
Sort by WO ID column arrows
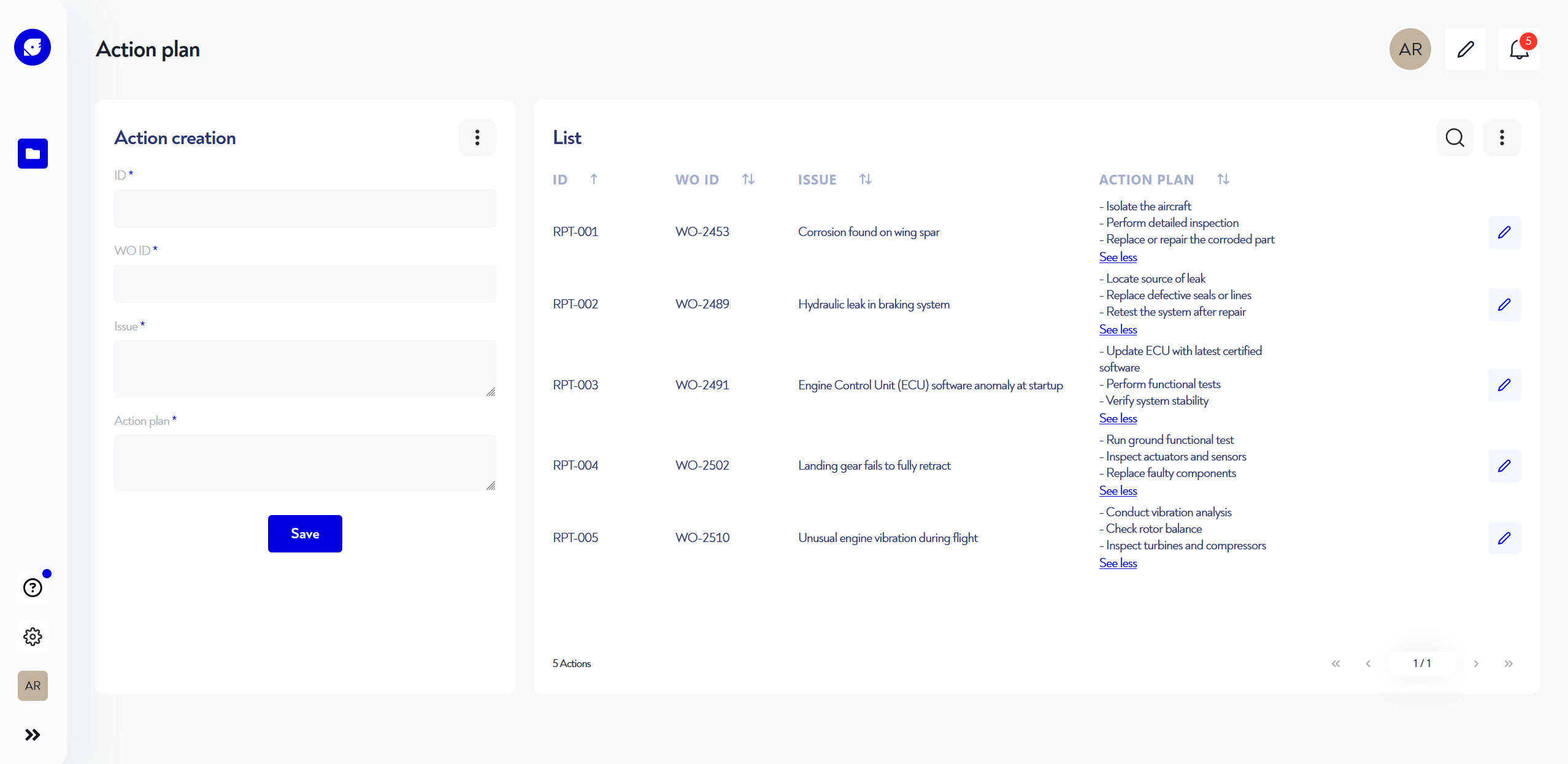[x=748, y=179]
